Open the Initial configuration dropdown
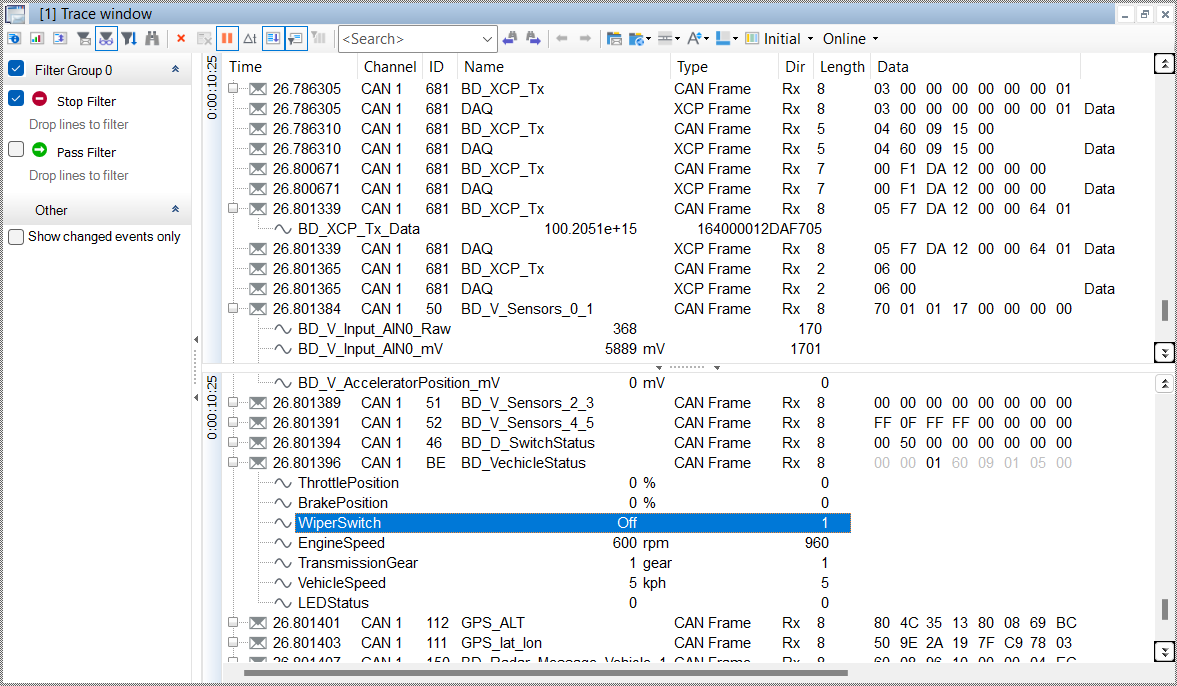Screen dimensions: 1177x686 click(811, 38)
